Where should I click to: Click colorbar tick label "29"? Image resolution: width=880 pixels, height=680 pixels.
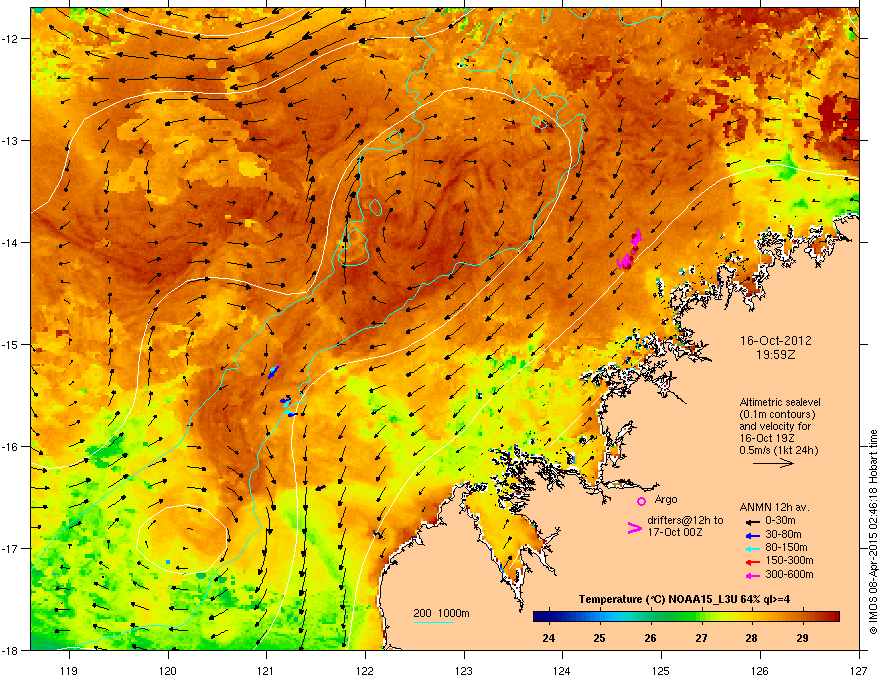coord(802,638)
